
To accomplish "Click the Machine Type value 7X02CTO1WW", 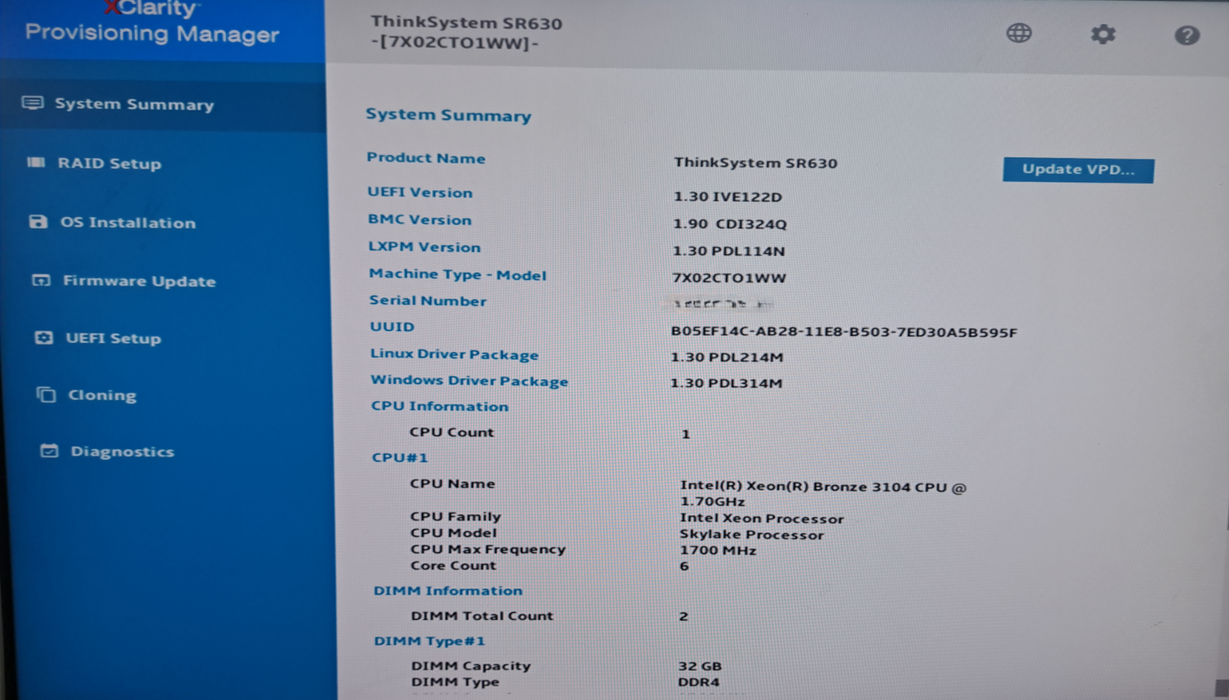I will [x=729, y=278].
